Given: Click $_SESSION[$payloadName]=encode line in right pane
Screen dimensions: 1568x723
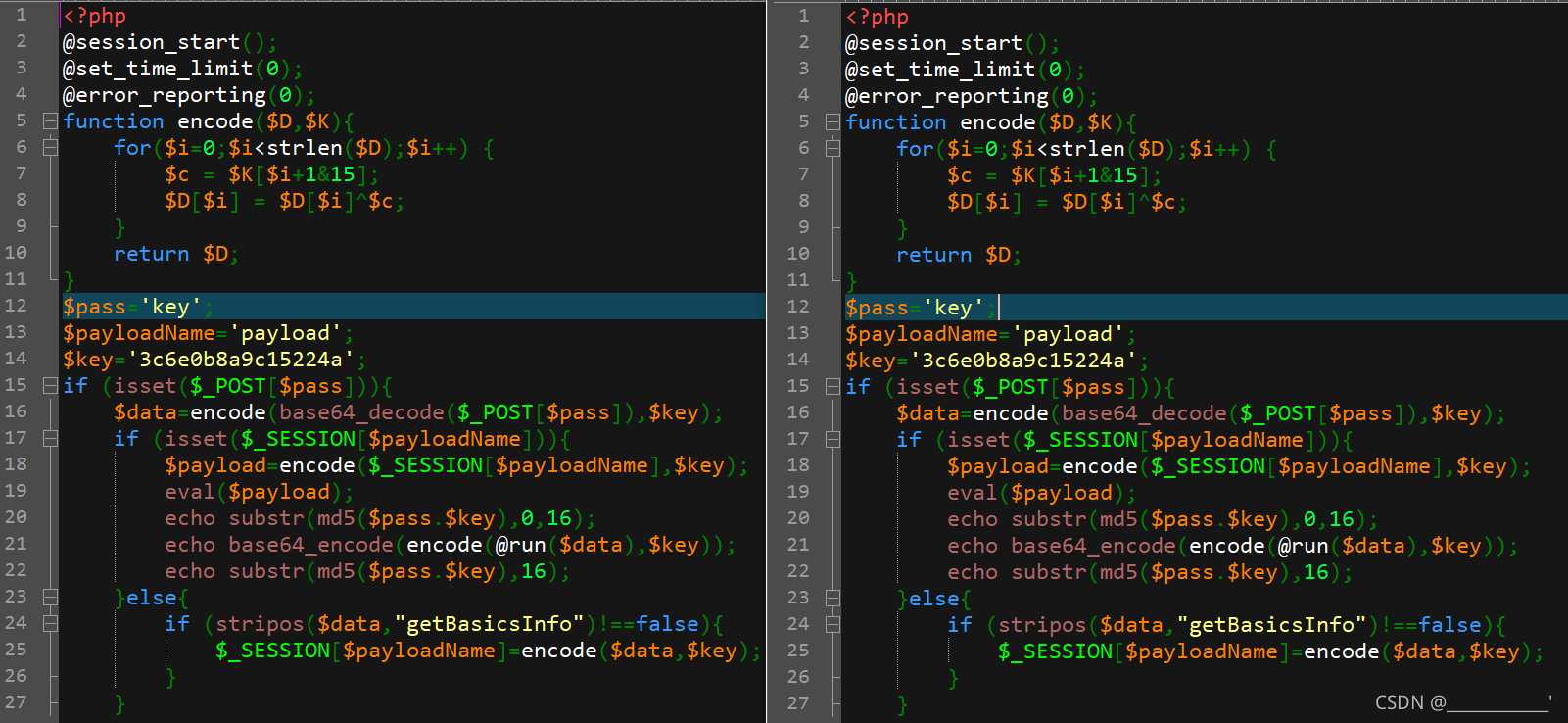Looking at the screenshot, I should pos(1271,651).
